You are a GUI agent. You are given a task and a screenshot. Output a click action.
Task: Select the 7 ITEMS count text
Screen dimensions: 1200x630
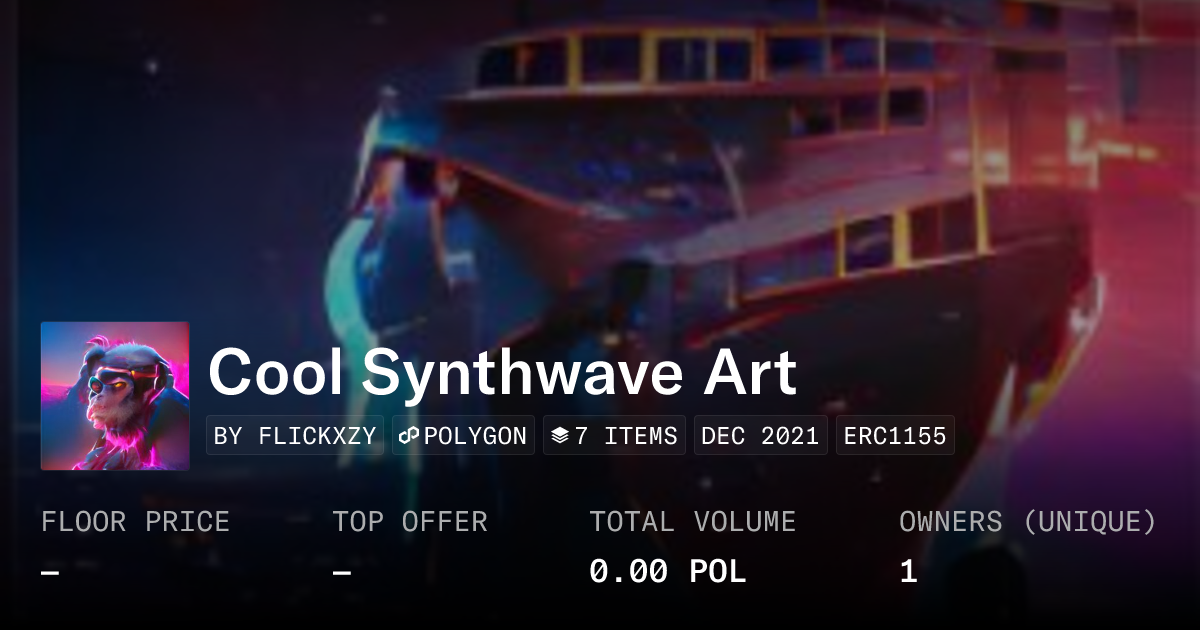coord(626,436)
